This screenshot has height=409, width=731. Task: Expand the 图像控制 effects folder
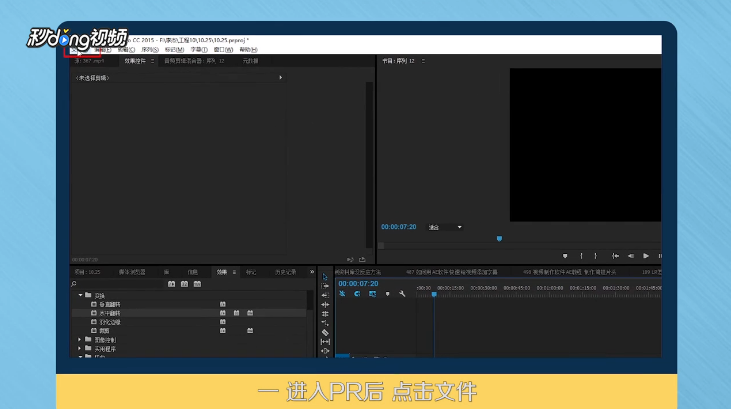point(80,340)
